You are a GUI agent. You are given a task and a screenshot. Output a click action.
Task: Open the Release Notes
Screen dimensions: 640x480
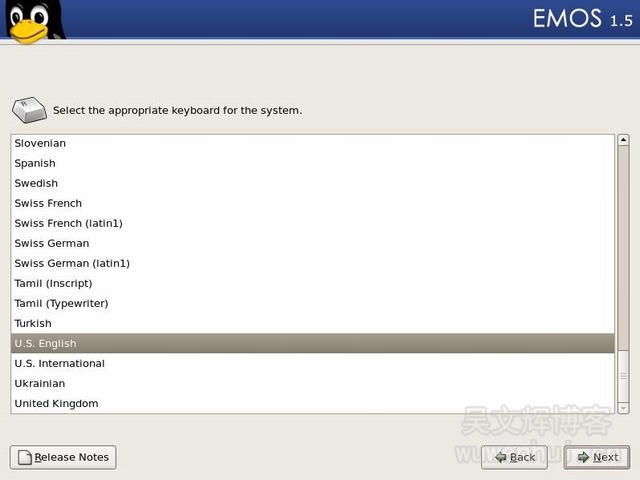63,457
